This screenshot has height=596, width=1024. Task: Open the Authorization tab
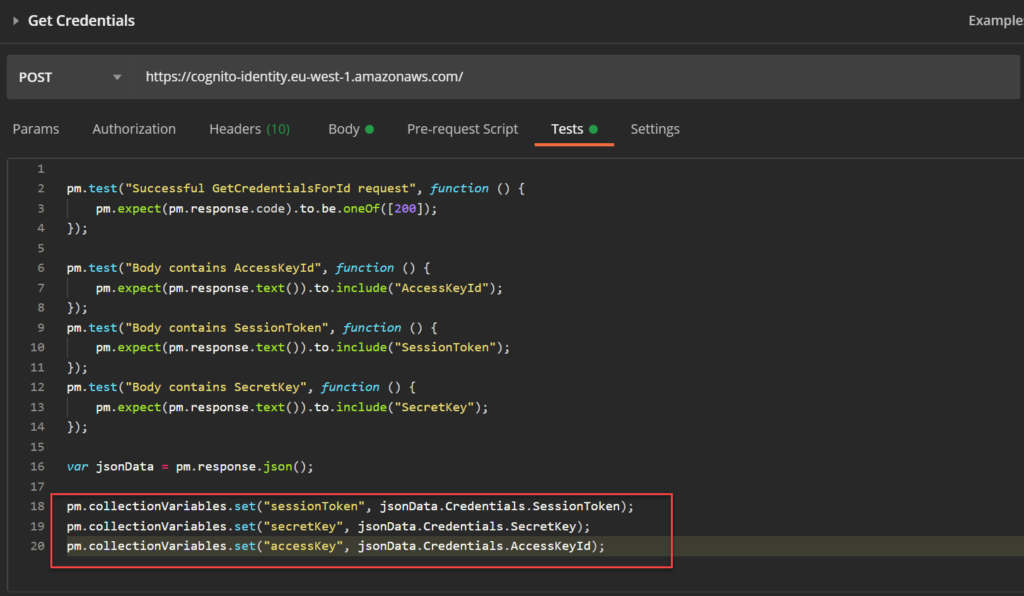point(134,129)
